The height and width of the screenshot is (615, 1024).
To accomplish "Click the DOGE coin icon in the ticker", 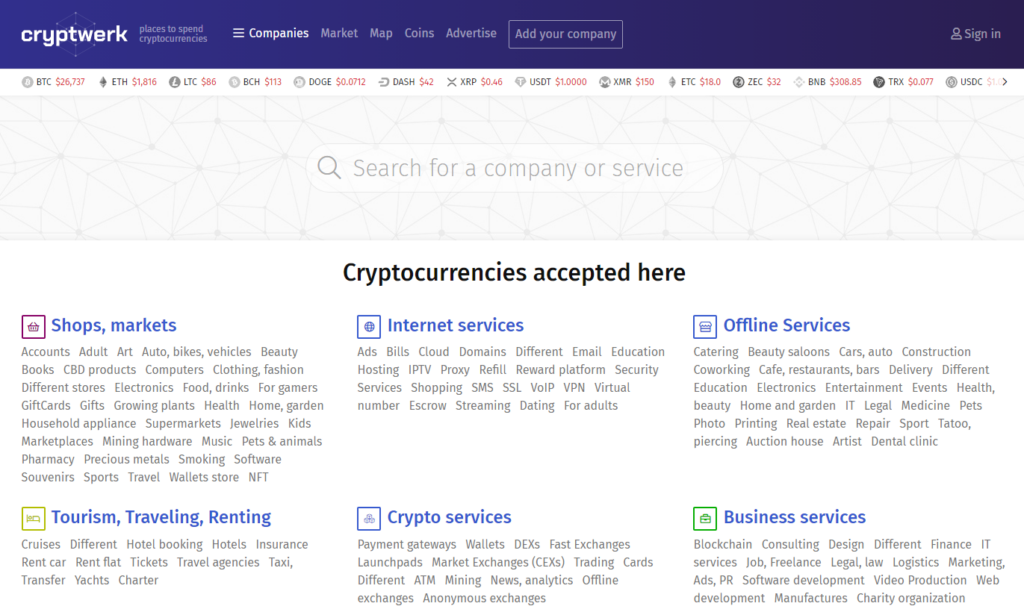I will [x=299, y=82].
